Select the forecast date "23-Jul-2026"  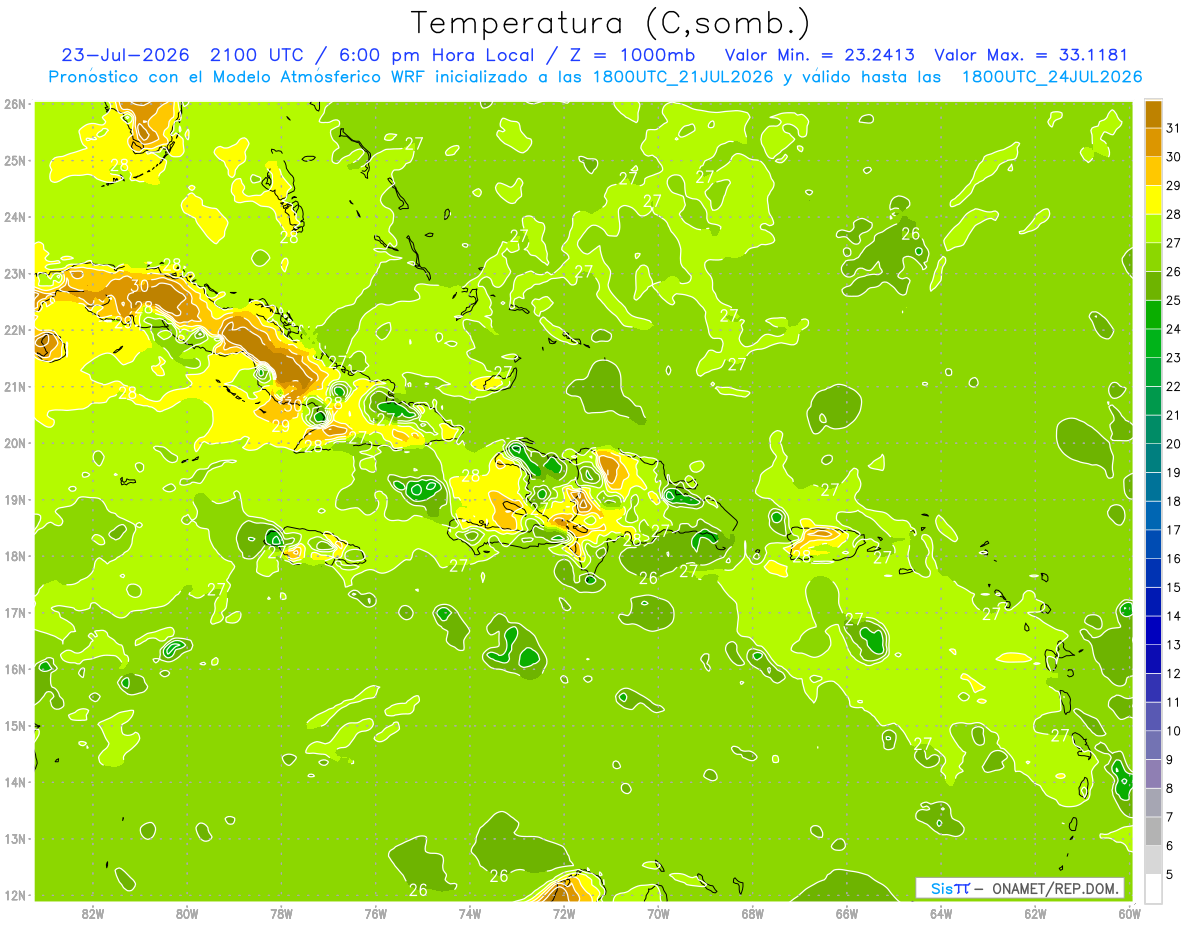pos(126,55)
